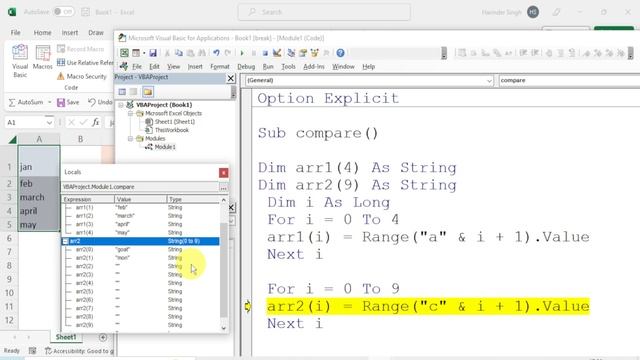
Task: Click the Redo arrow in VBA toolbar
Action: click(228, 53)
